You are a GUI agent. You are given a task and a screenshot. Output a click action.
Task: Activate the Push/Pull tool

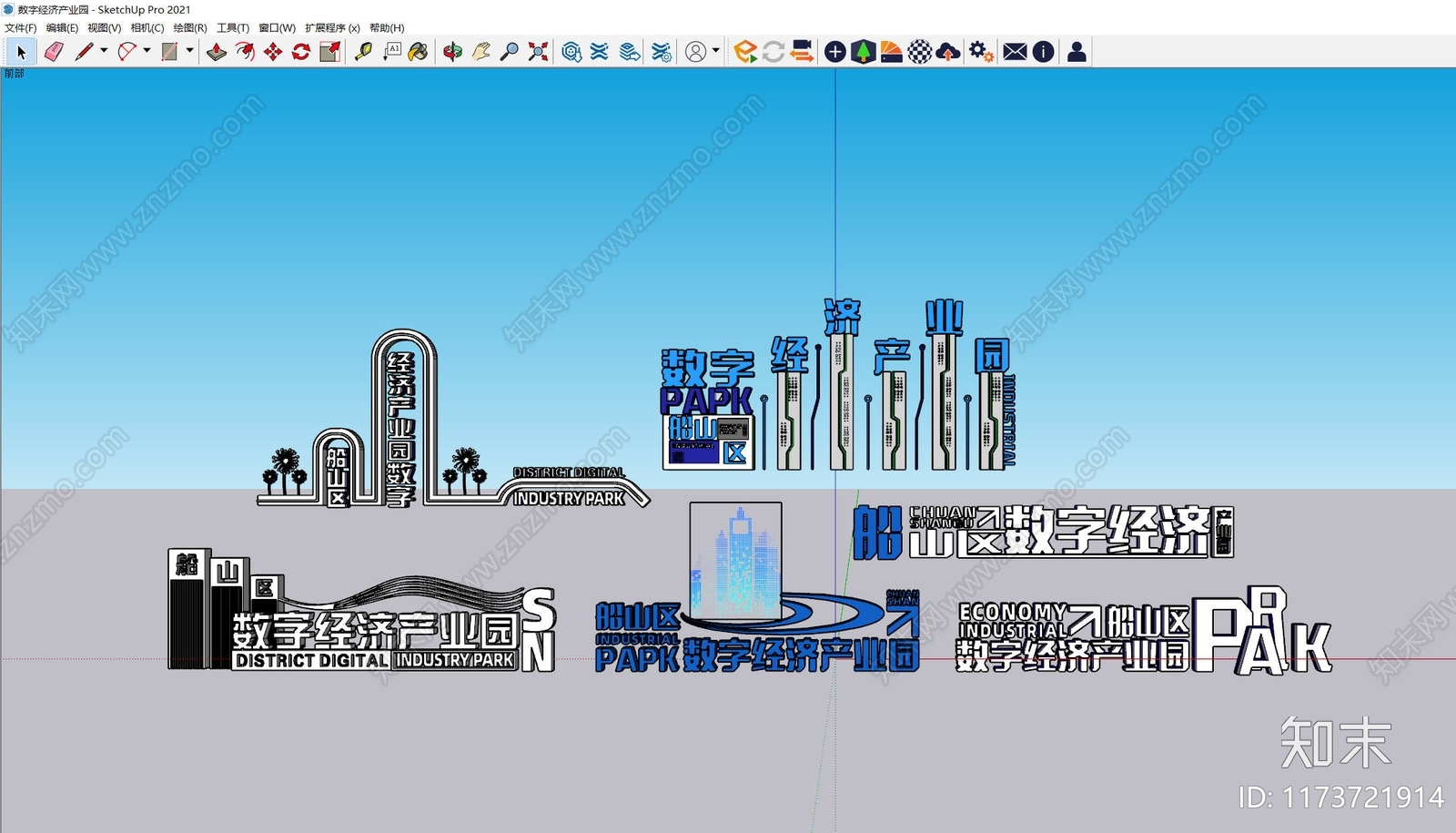tap(217, 52)
